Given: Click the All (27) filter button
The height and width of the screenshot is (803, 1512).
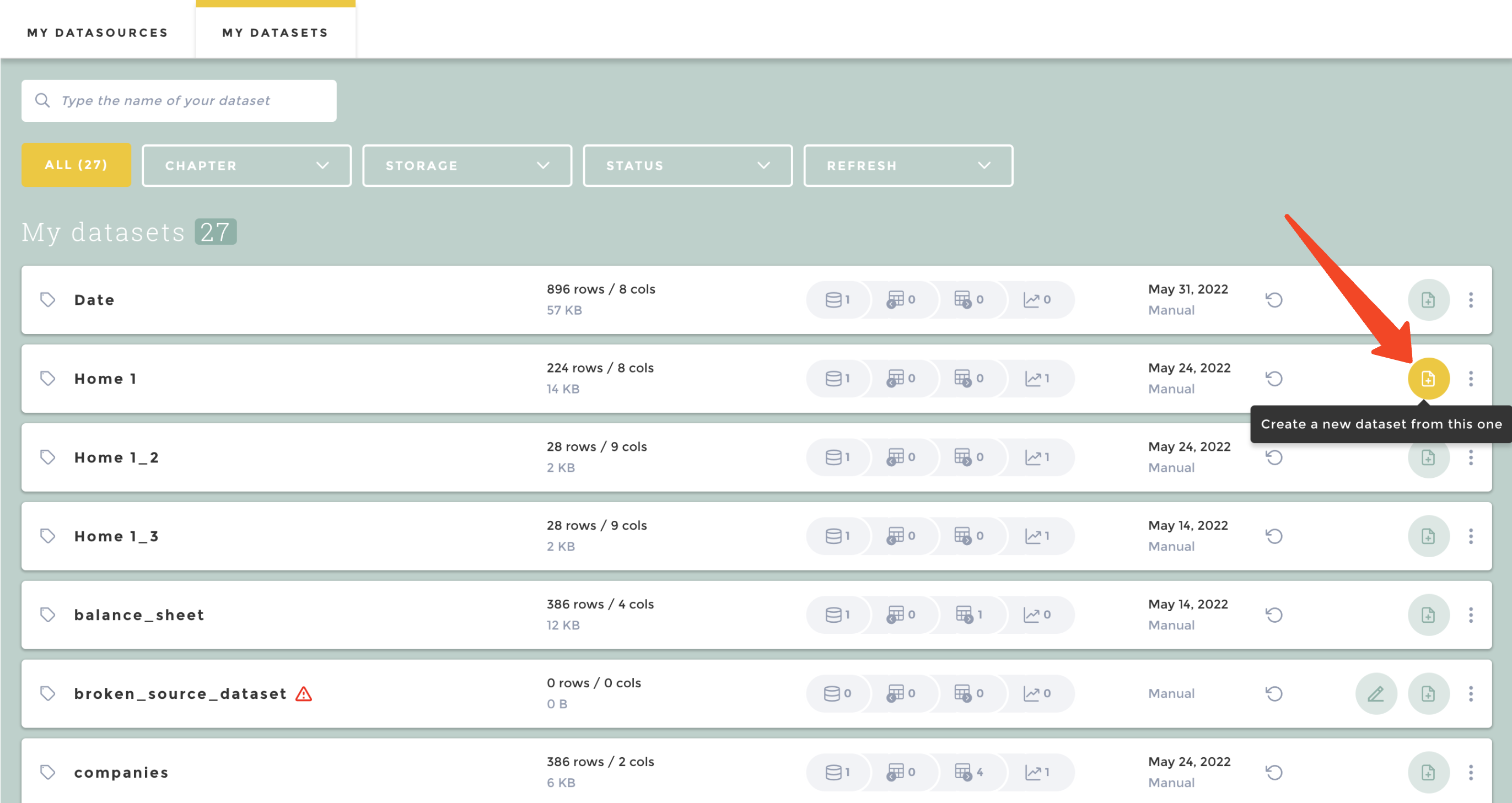Looking at the screenshot, I should 76,165.
